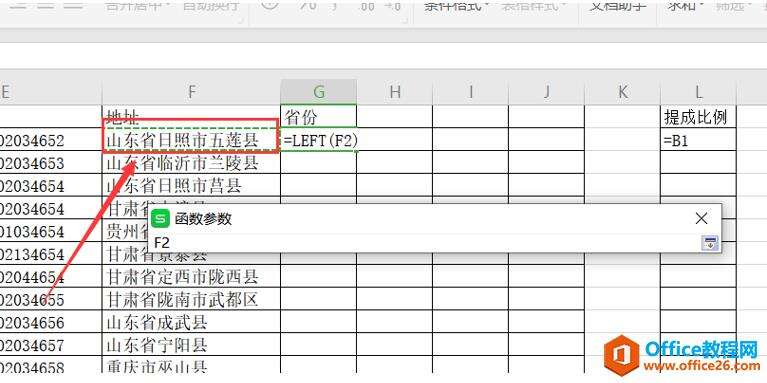The image size is (767, 383).
Task: Select column J header
Action: click(546, 91)
